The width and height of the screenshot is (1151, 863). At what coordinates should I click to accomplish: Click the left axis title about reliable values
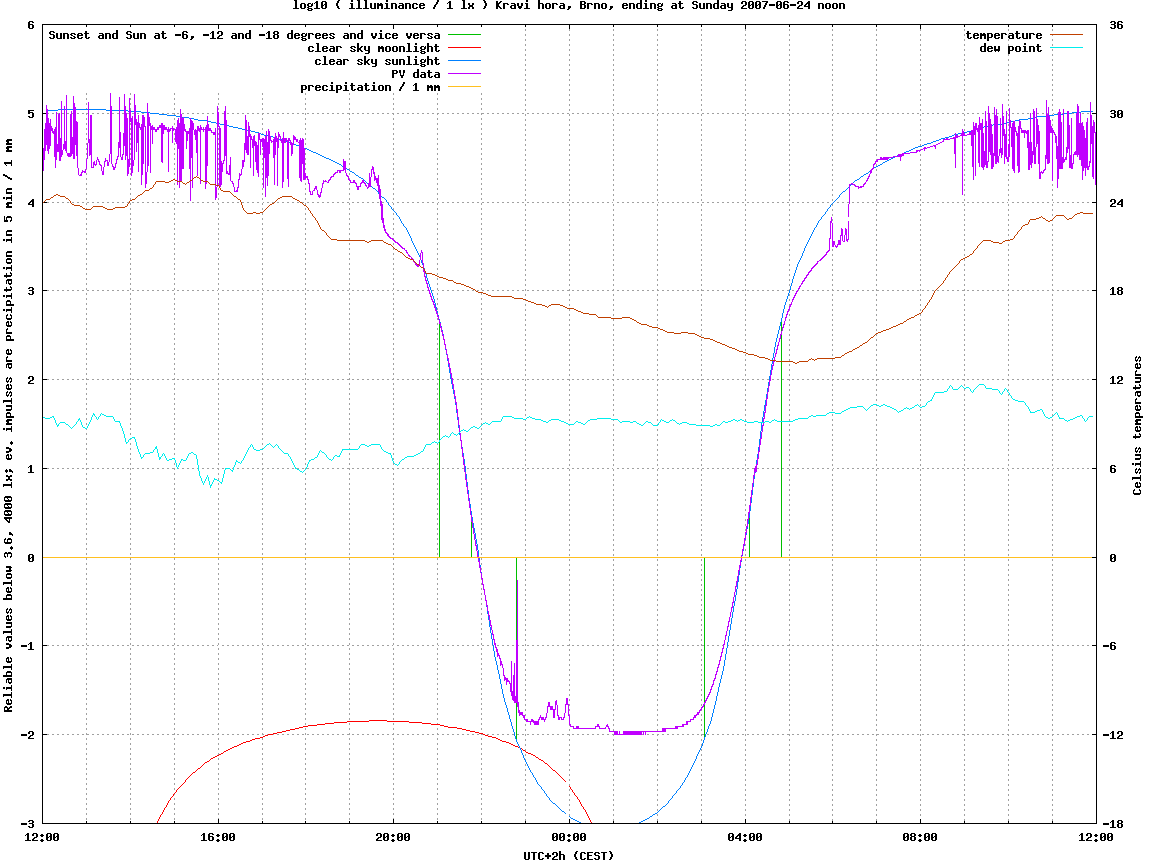point(9,426)
